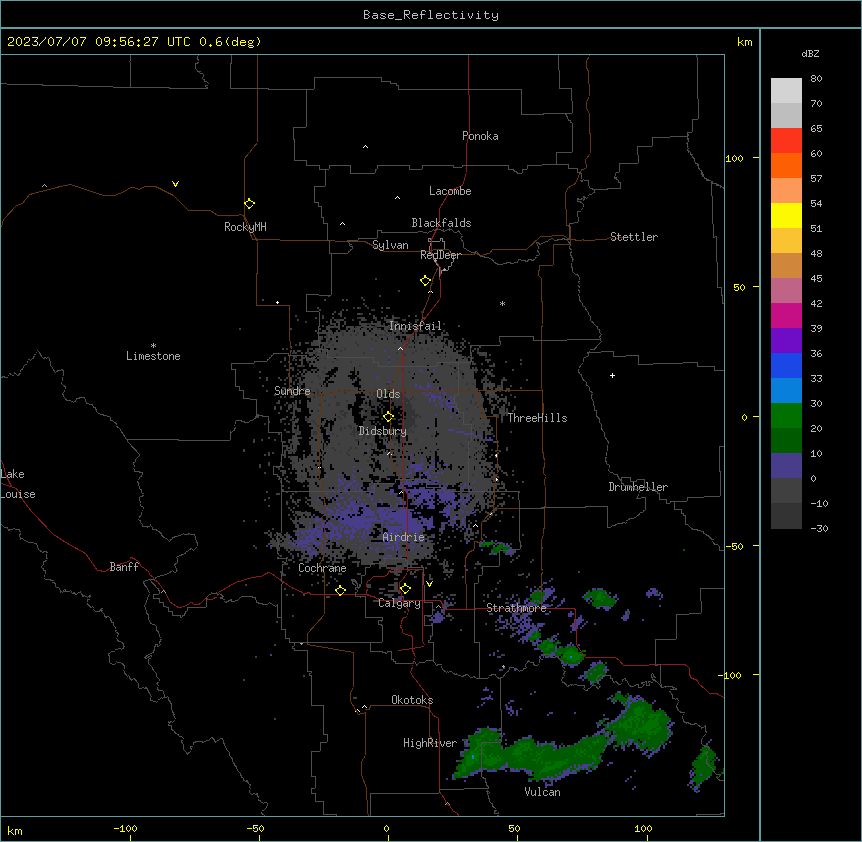The height and width of the screenshot is (842, 862).
Task: Click the Base_Reflectivity title text
Action: (431, 15)
